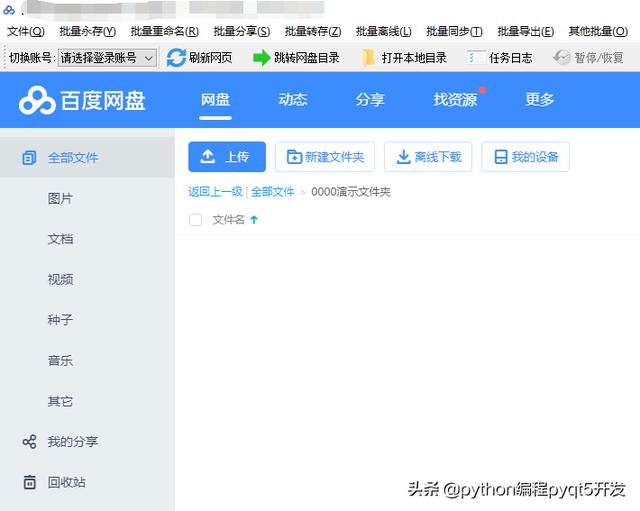640x511 pixels.
Task: Click the download arrow icon beside 离线下载
Action: pos(403,157)
